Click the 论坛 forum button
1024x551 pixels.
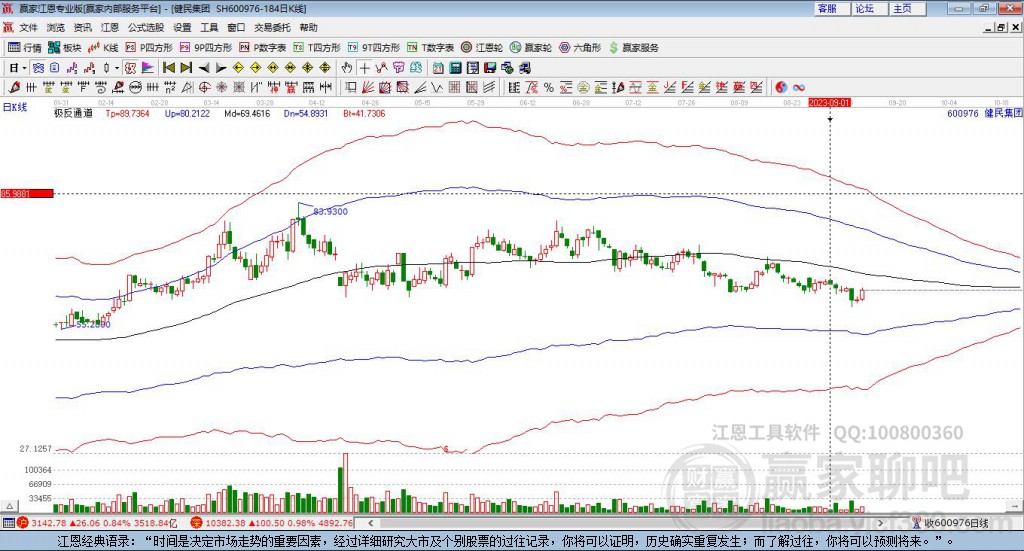pos(870,8)
